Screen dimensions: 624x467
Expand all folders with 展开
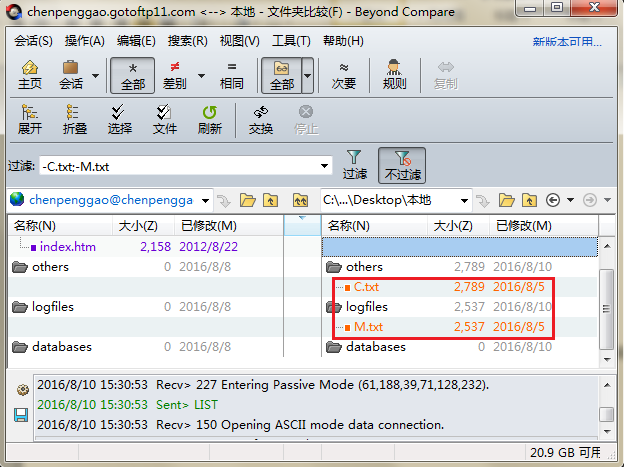coord(29,119)
